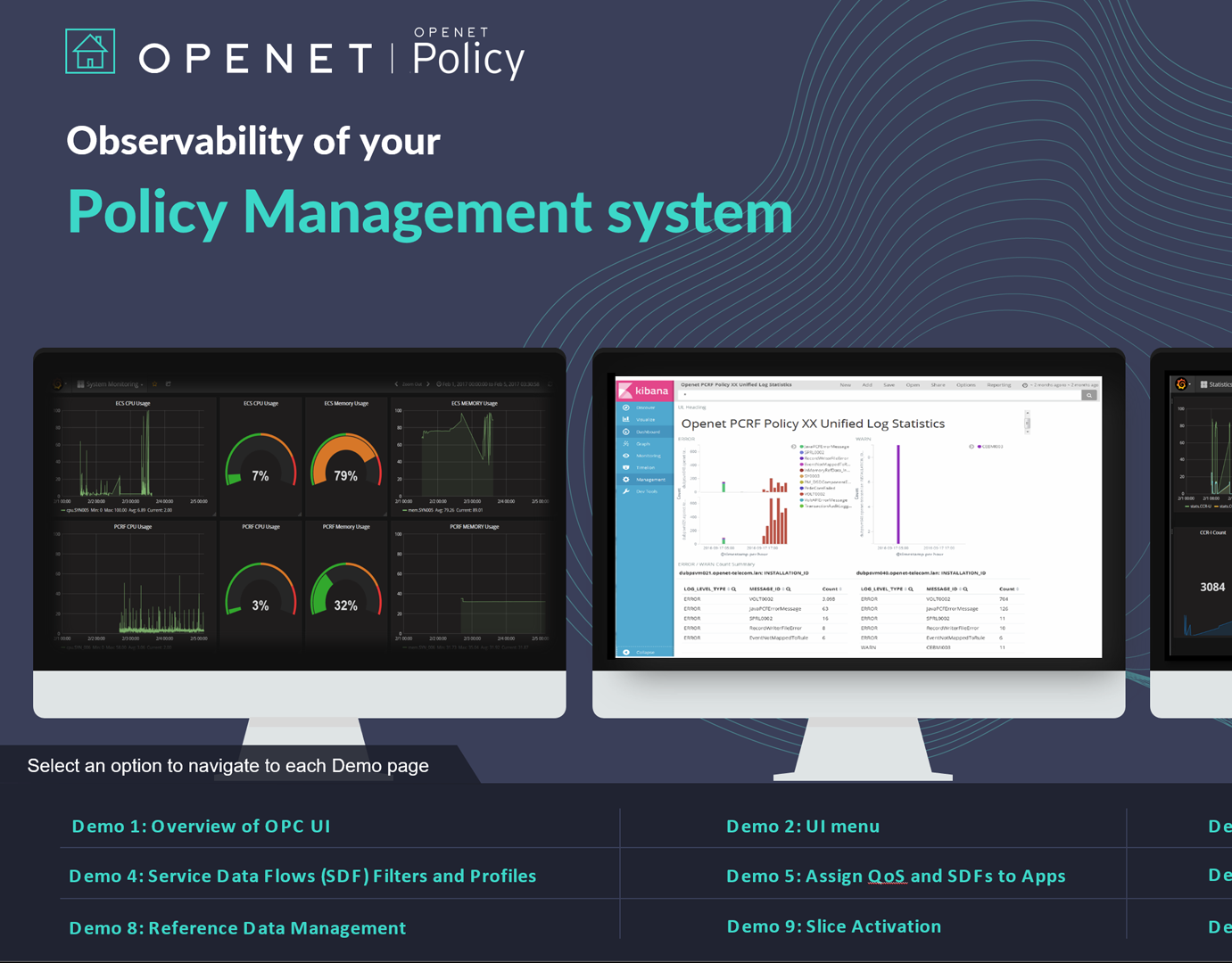This screenshot has height=963, width=1232.
Task: Shift Grafana time range forward arrow
Action: [x=428, y=384]
